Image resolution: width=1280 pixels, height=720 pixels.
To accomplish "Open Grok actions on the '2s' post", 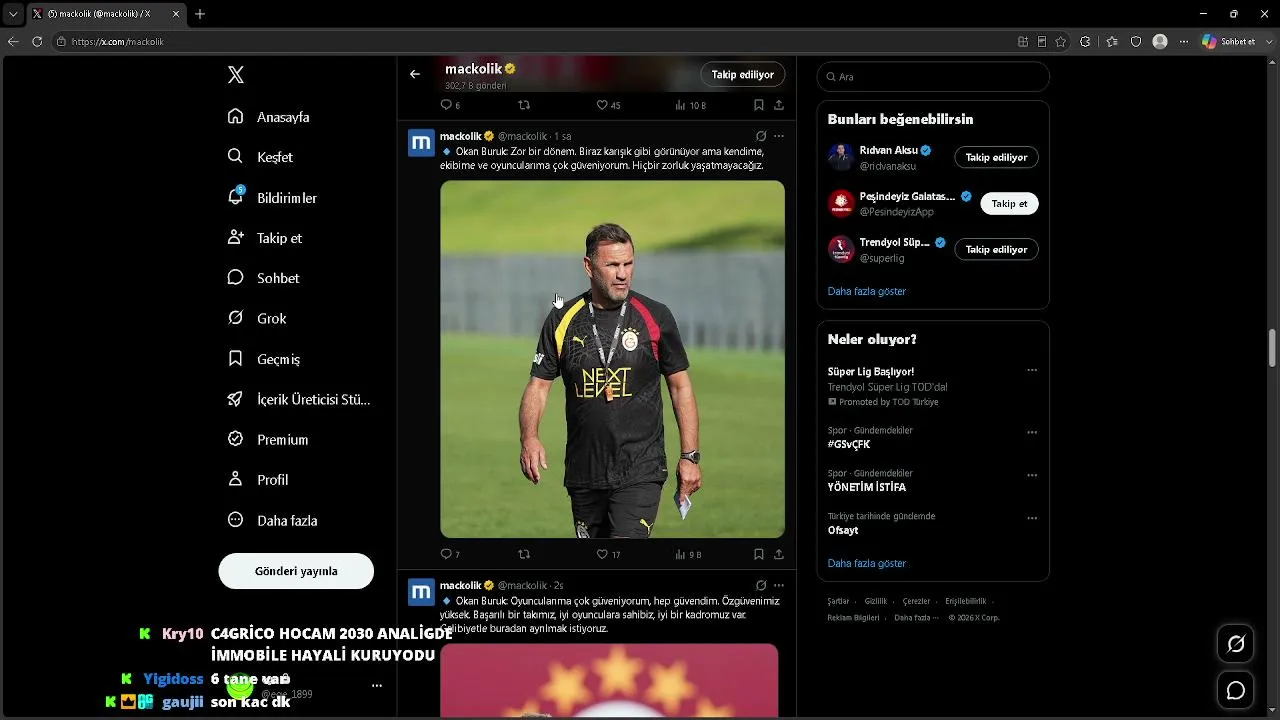I will (761, 585).
